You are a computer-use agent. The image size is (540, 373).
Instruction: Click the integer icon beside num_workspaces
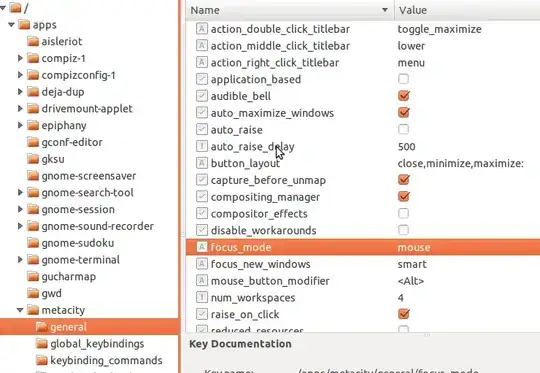[x=202, y=297]
